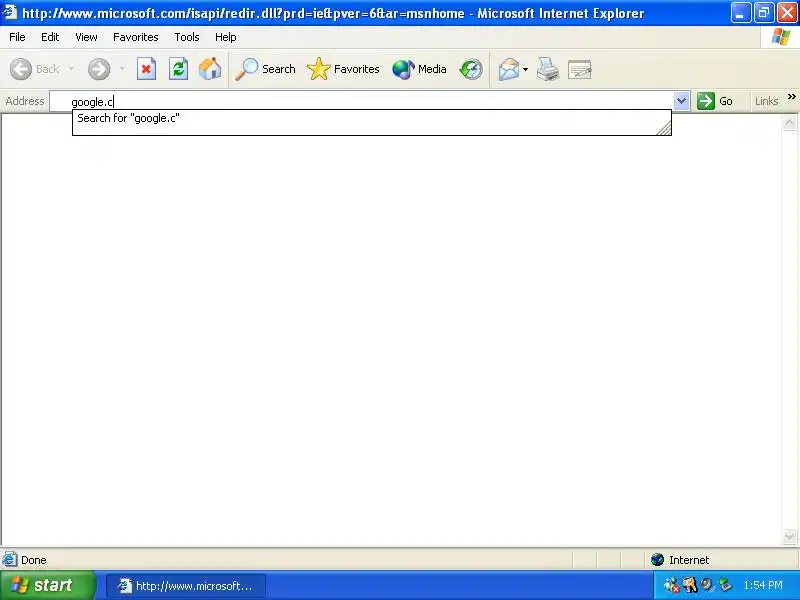800x600 pixels.
Task: Click the Windows flag logo throbber
Action: [781, 37]
